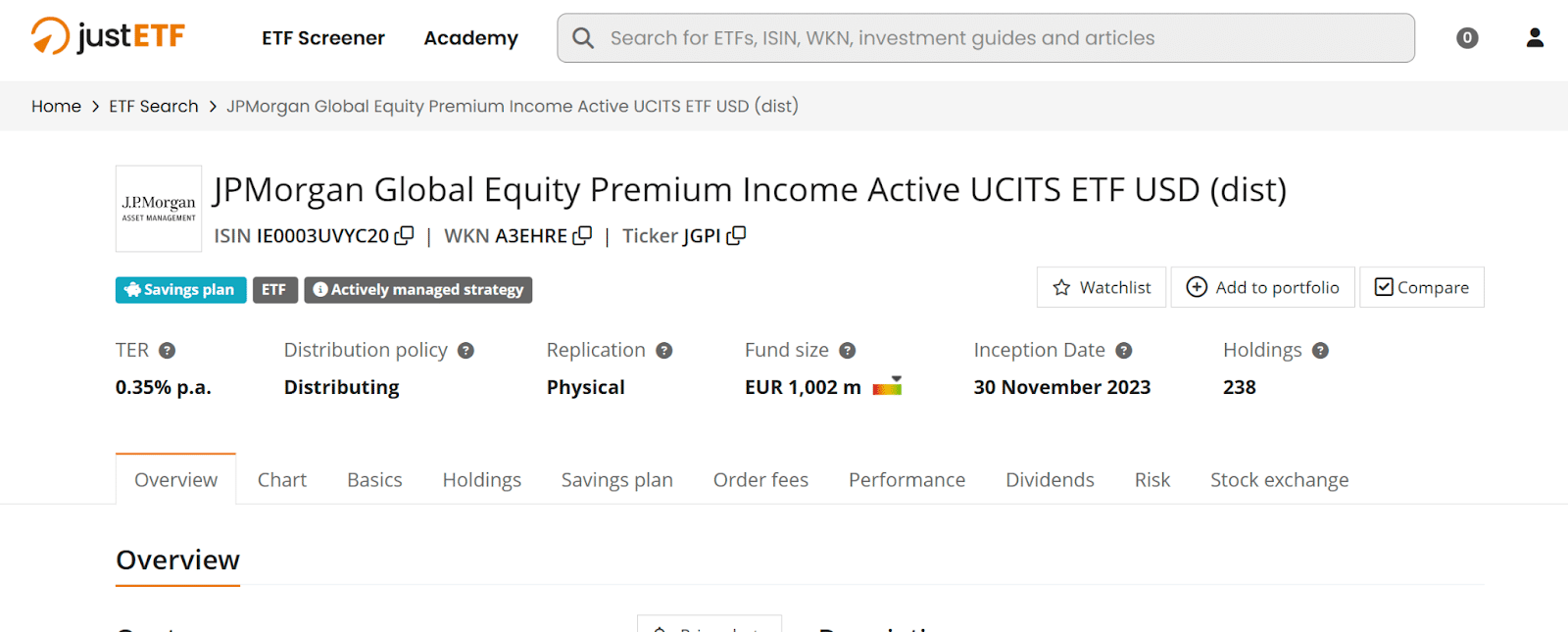Open the Replication help icon
Viewport: 1568px width, 632px height.
664,351
